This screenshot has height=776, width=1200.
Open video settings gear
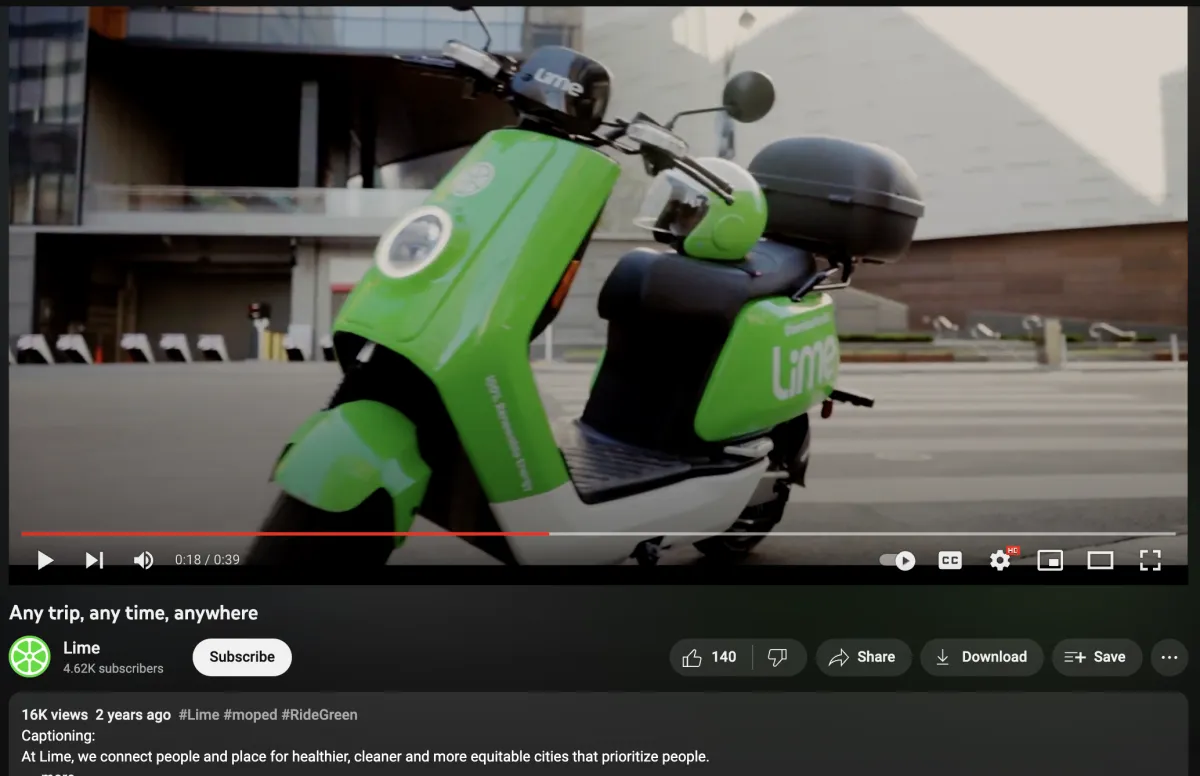pyautogui.click(x=1001, y=560)
